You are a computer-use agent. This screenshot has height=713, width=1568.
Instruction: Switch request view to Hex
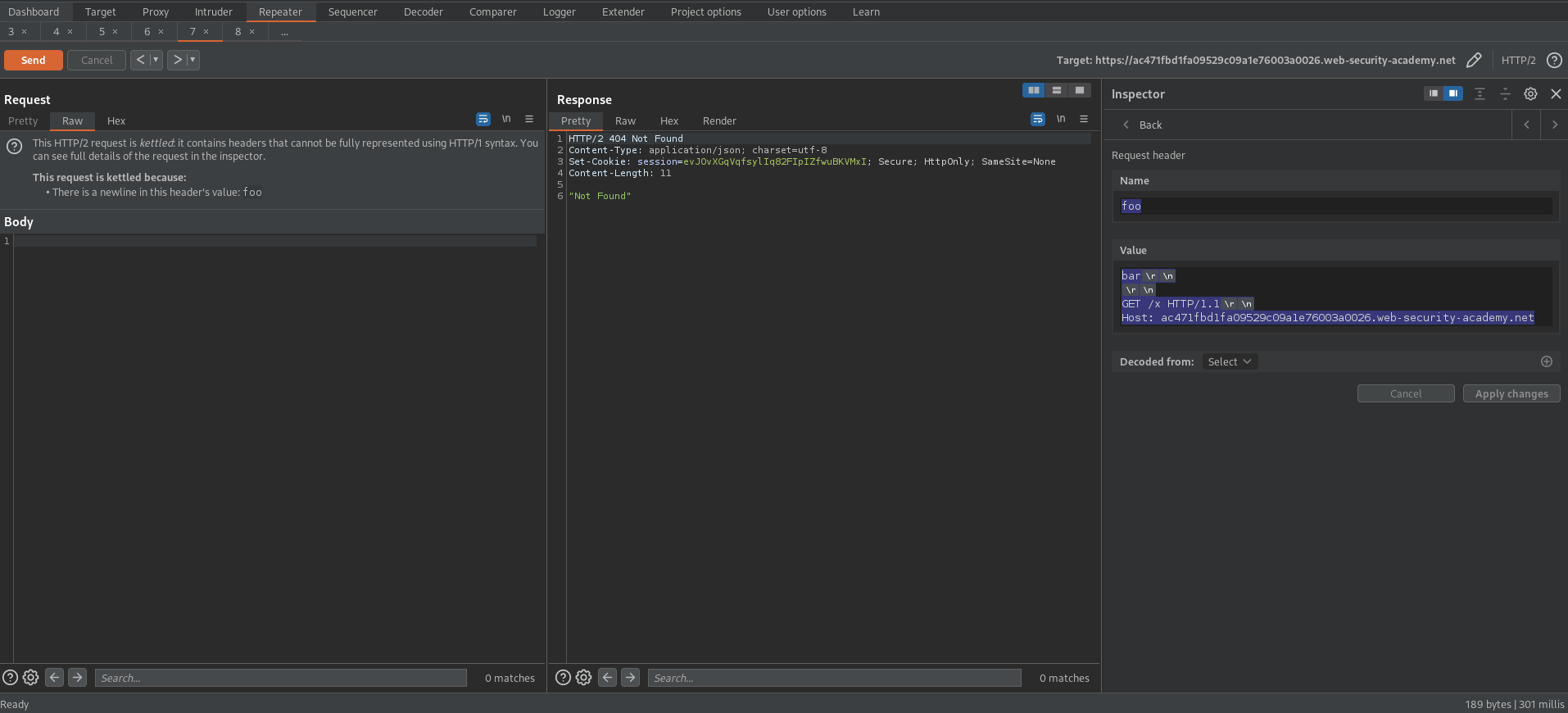[x=116, y=120]
